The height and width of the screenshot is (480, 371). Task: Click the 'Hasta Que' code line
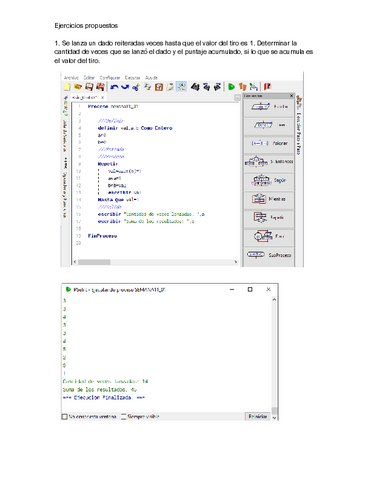coord(118,200)
